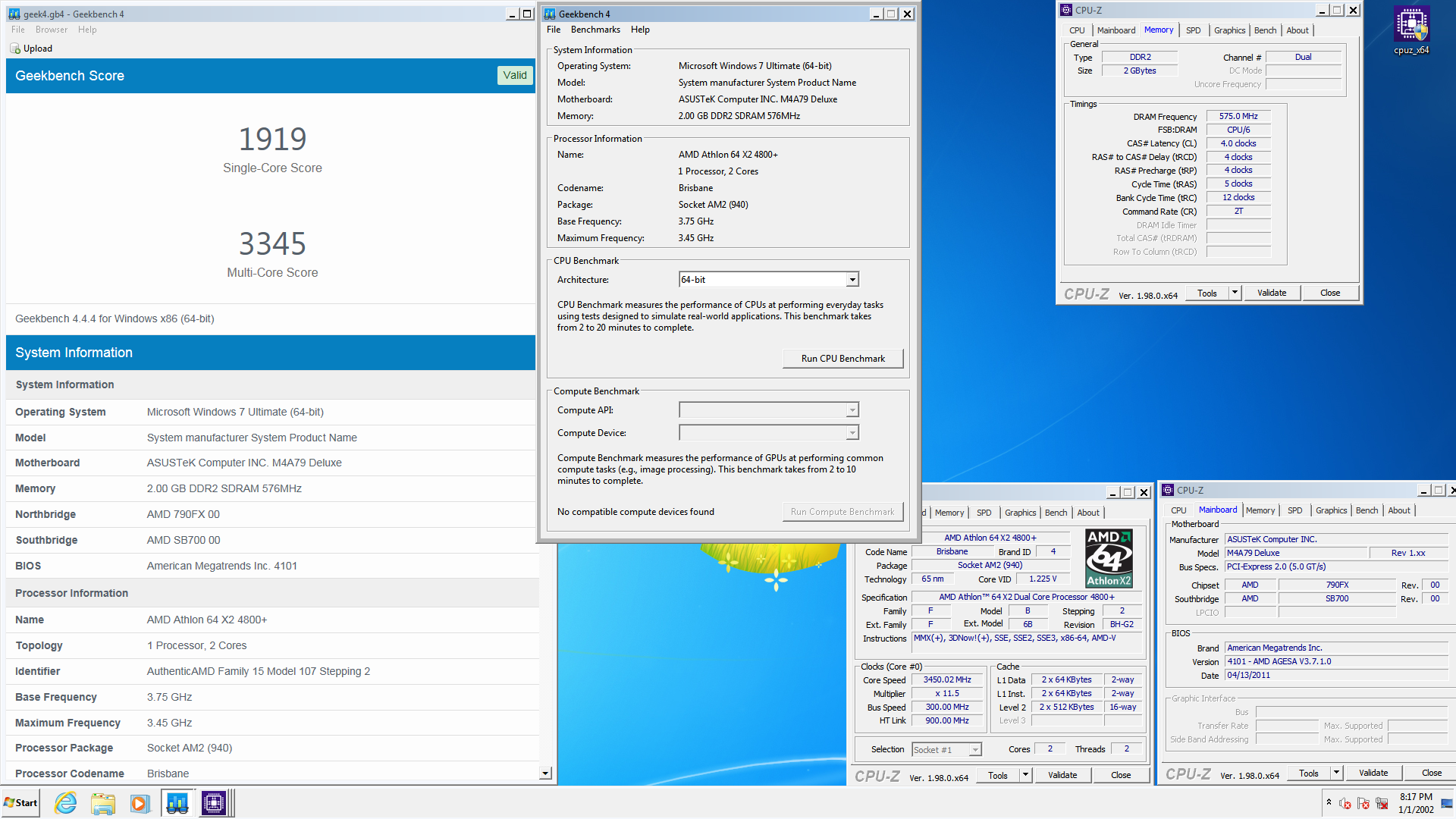Click the muted volume tray icon
The height and width of the screenshot is (819, 1456).
[x=1345, y=803]
